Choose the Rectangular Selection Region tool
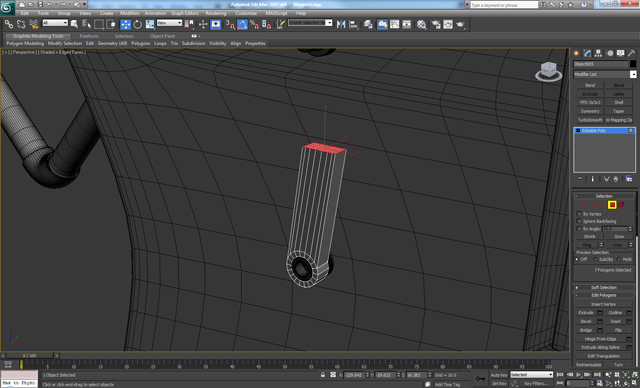640x388 pixels. (x=99, y=24)
